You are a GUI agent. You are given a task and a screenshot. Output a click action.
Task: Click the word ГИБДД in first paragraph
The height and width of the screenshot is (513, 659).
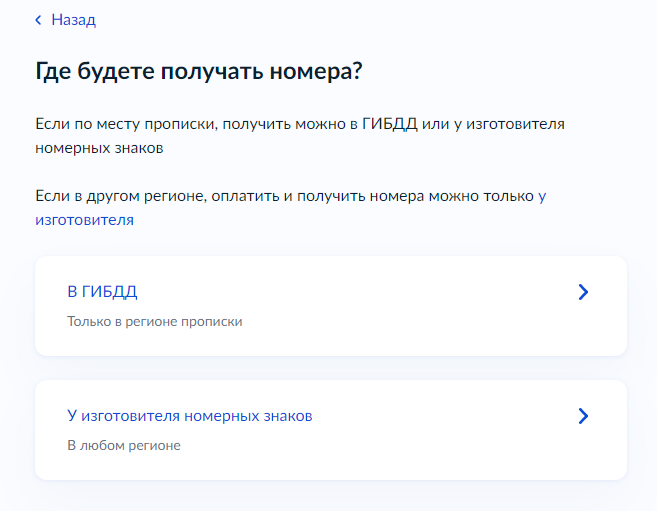click(390, 124)
